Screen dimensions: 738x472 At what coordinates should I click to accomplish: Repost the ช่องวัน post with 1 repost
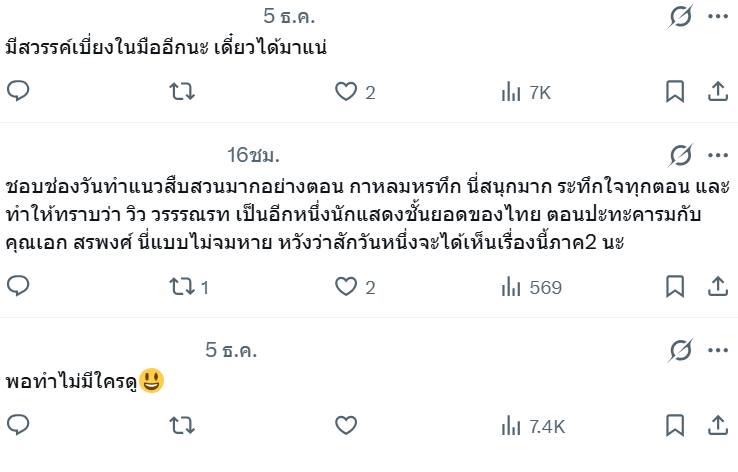[x=181, y=287]
